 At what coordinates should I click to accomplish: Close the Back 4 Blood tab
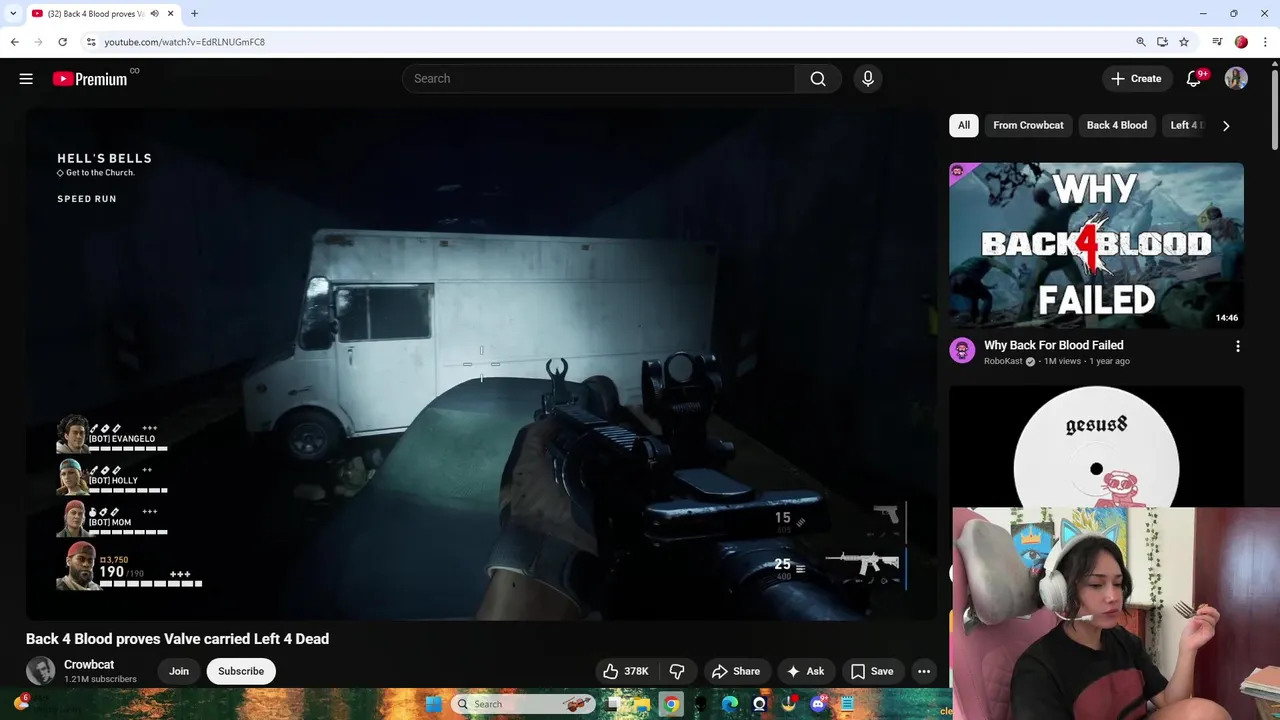(171, 14)
